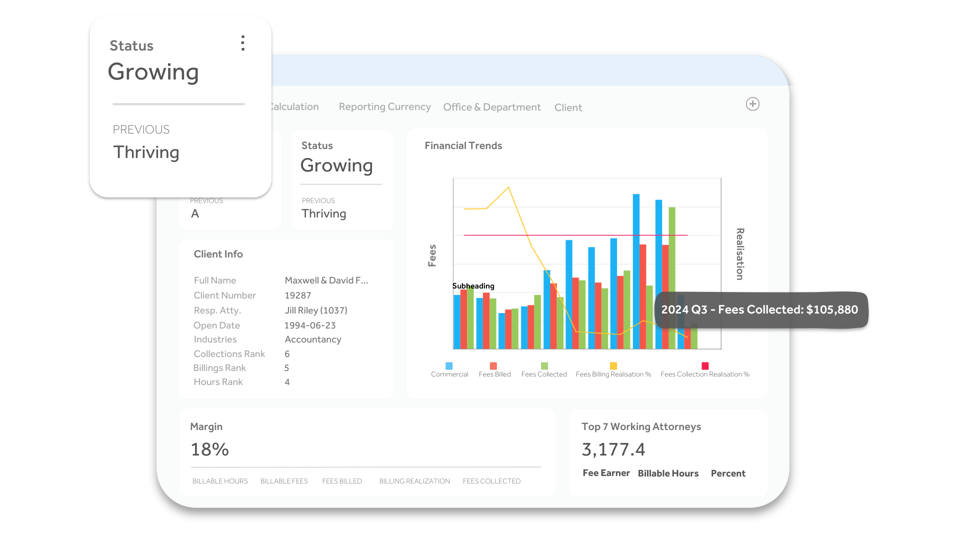Click the Growing status in dashboard card

[x=336, y=165]
